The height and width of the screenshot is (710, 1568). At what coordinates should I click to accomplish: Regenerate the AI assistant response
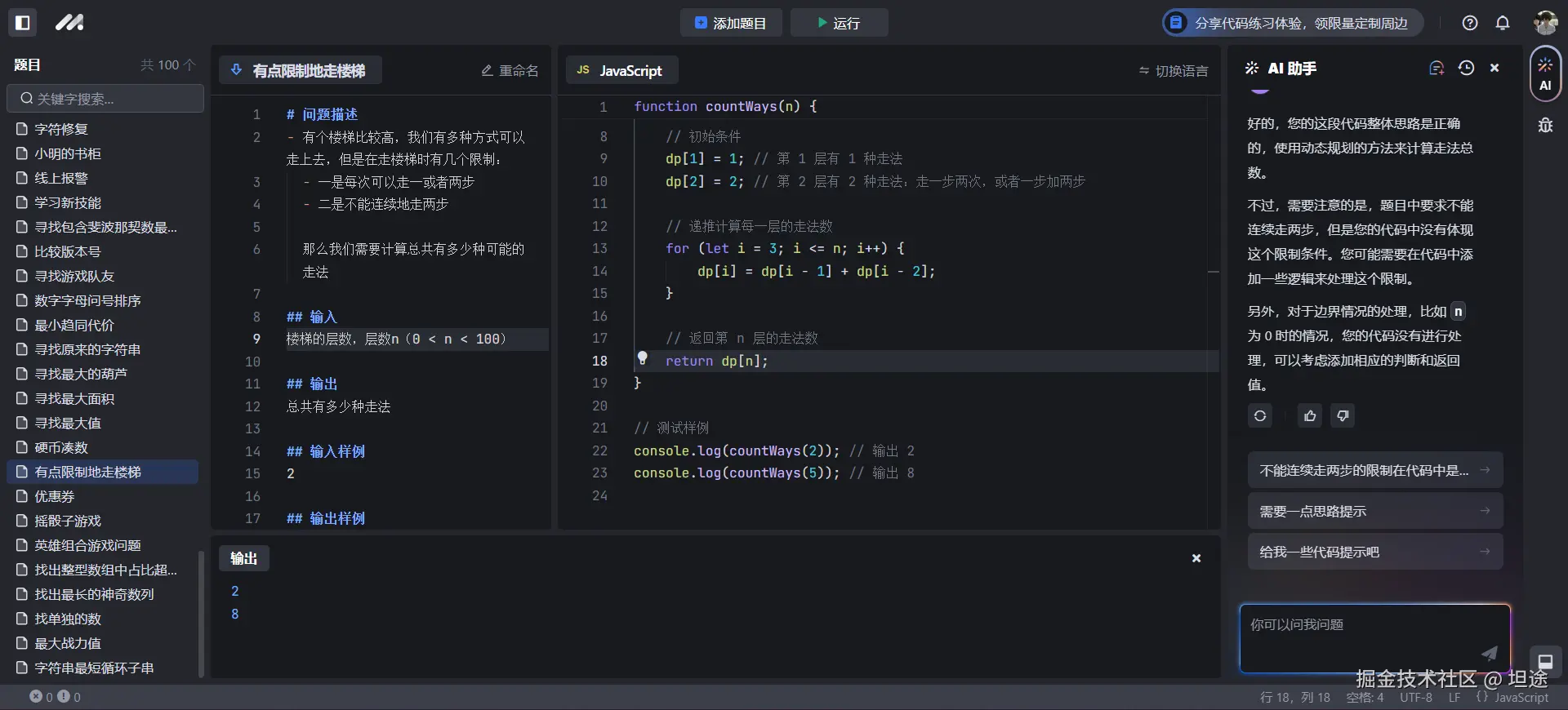point(1260,416)
